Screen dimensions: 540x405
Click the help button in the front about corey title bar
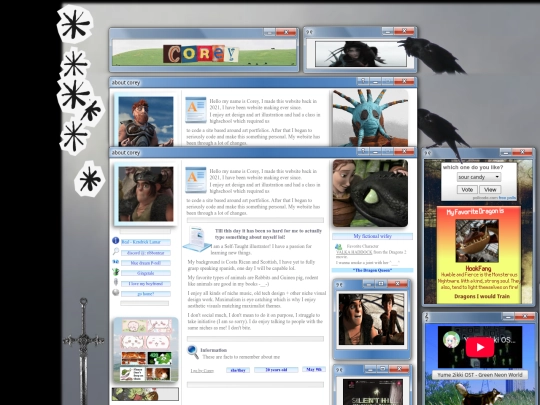363,151
